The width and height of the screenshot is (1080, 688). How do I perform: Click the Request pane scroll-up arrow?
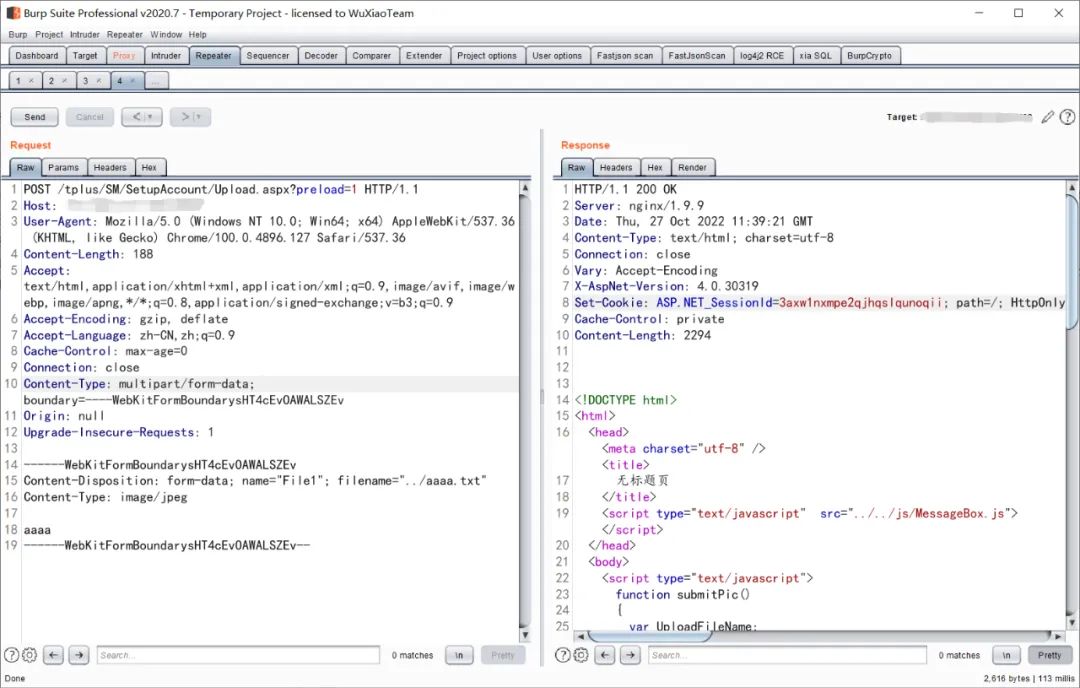click(x=525, y=188)
